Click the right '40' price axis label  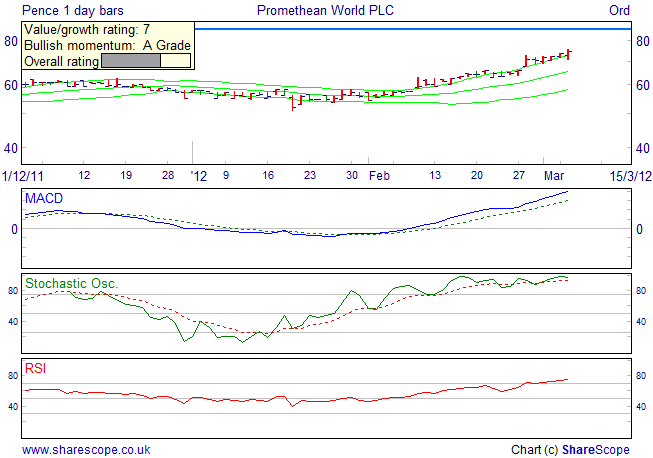pyautogui.click(x=643, y=148)
